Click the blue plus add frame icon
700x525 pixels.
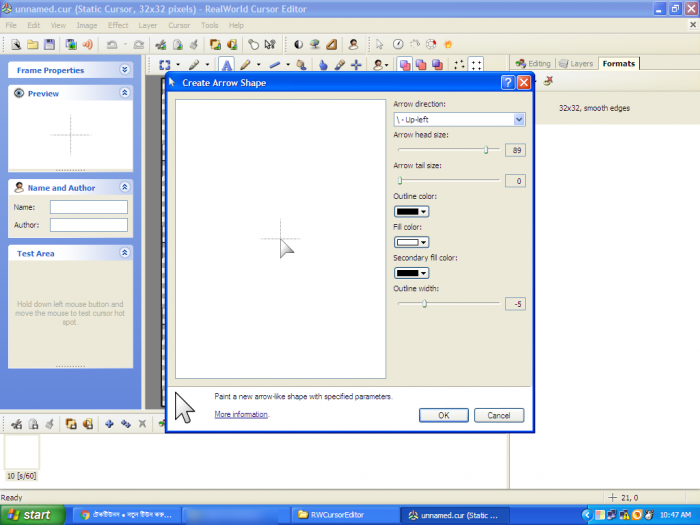point(109,424)
